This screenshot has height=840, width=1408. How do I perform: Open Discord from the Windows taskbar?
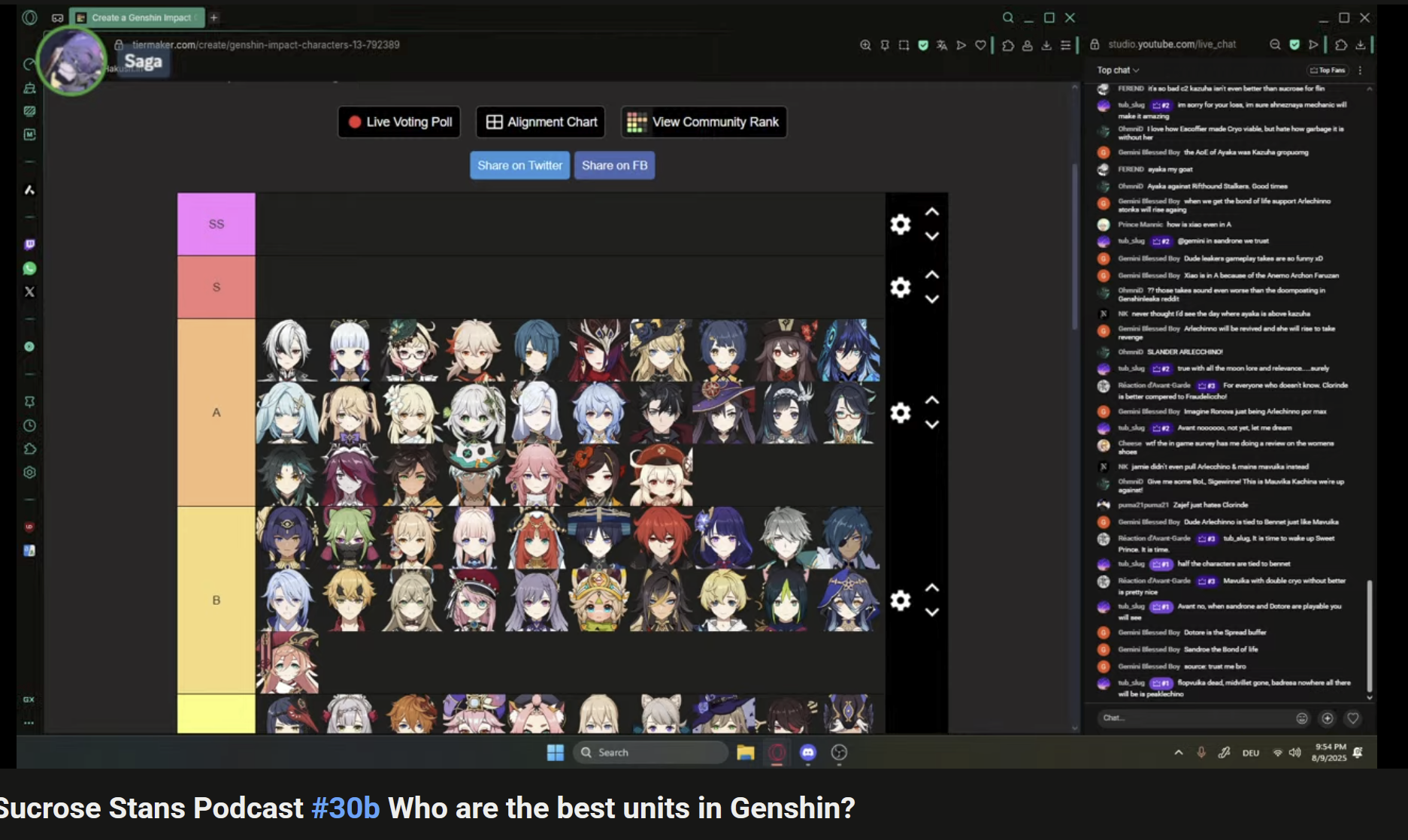click(x=808, y=752)
